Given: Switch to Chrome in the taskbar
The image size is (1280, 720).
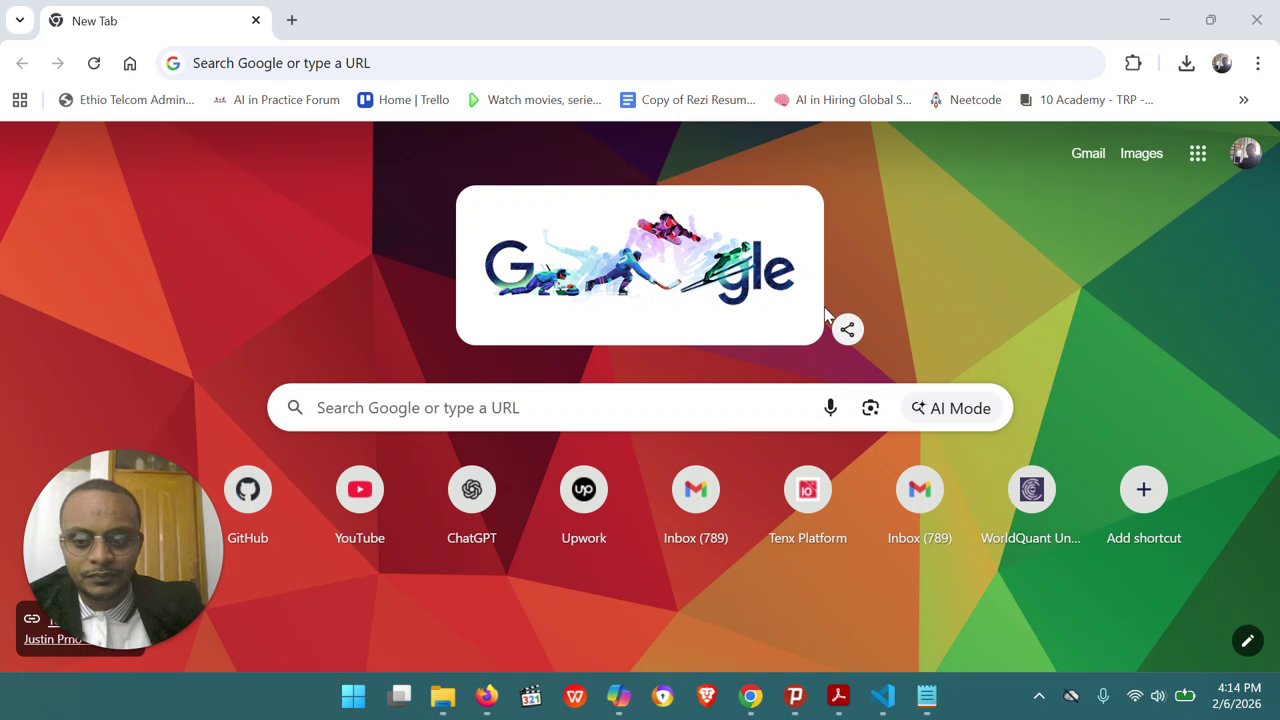Looking at the screenshot, I should pyautogui.click(x=751, y=696).
